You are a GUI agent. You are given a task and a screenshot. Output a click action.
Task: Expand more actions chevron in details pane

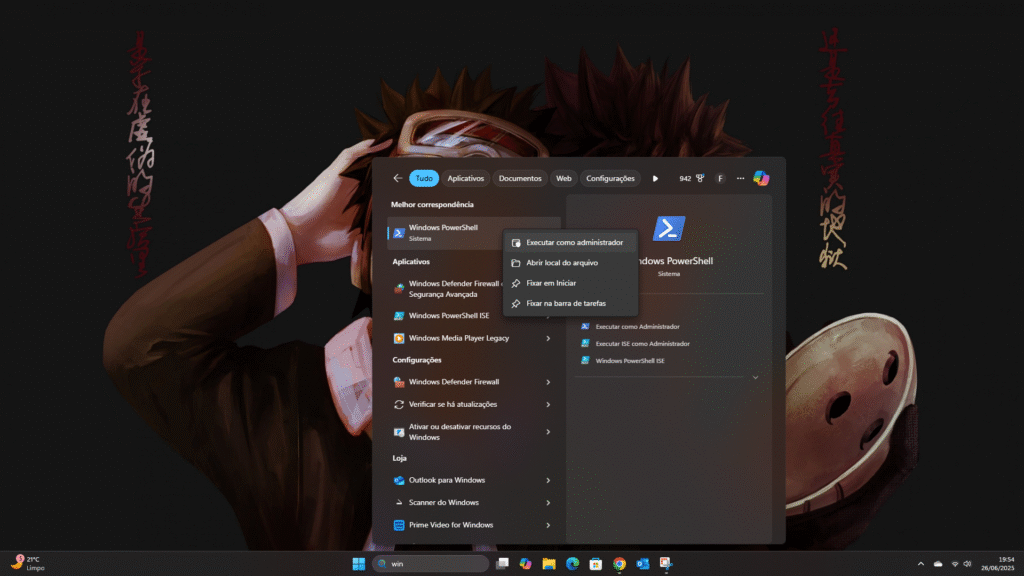755,377
